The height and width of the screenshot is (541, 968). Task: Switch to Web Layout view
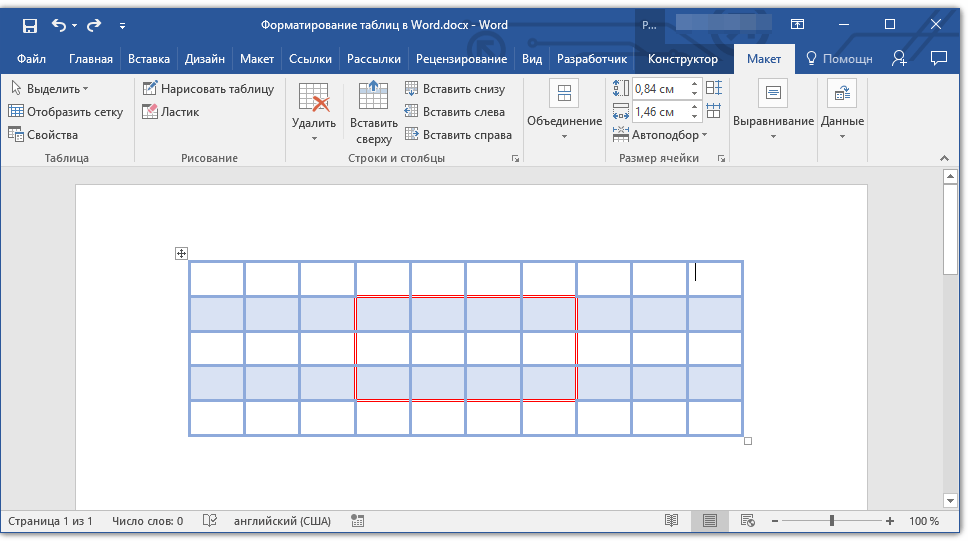(x=748, y=521)
